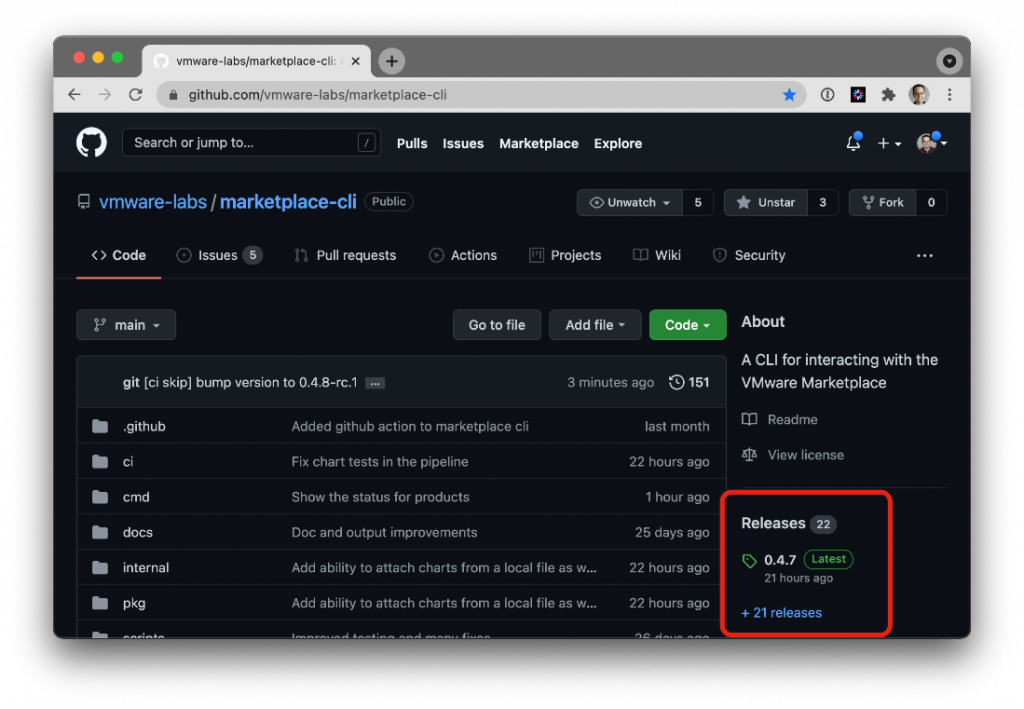Bookmark page with star icon
Image resolution: width=1024 pixels, height=709 pixels.
tap(789, 95)
